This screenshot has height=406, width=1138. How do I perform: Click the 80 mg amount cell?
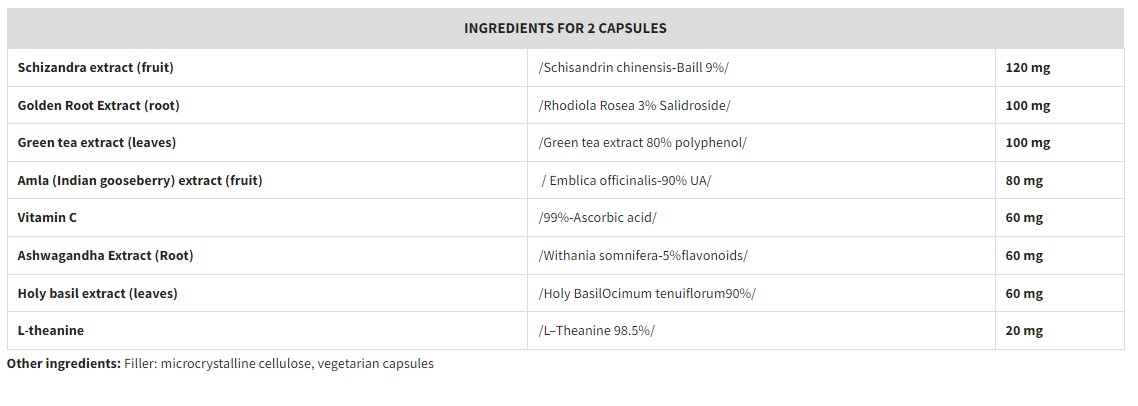(x=1024, y=181)
